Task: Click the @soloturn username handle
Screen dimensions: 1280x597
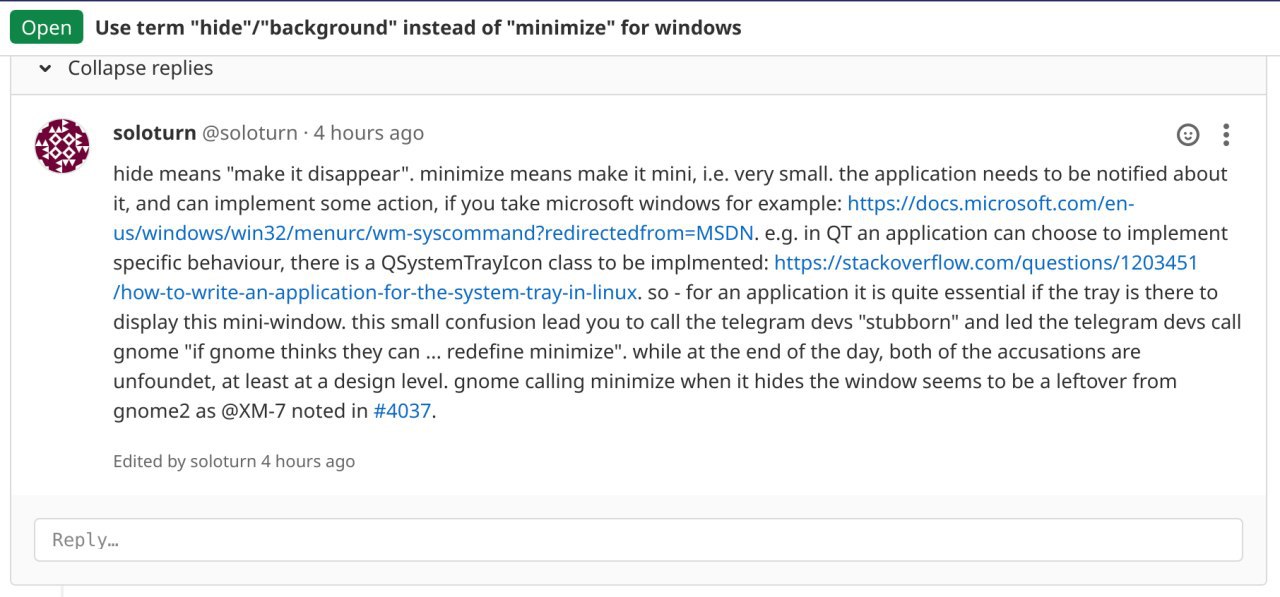Action: click(x=250, y=133)
